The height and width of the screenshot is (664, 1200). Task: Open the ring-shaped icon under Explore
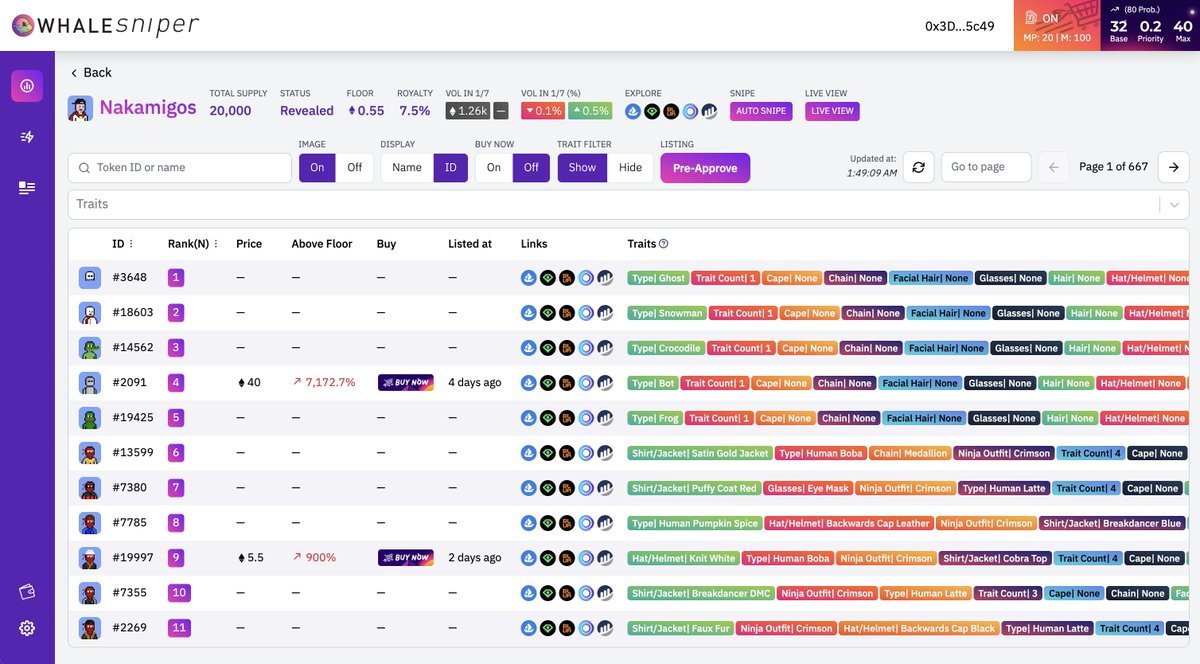690,111
